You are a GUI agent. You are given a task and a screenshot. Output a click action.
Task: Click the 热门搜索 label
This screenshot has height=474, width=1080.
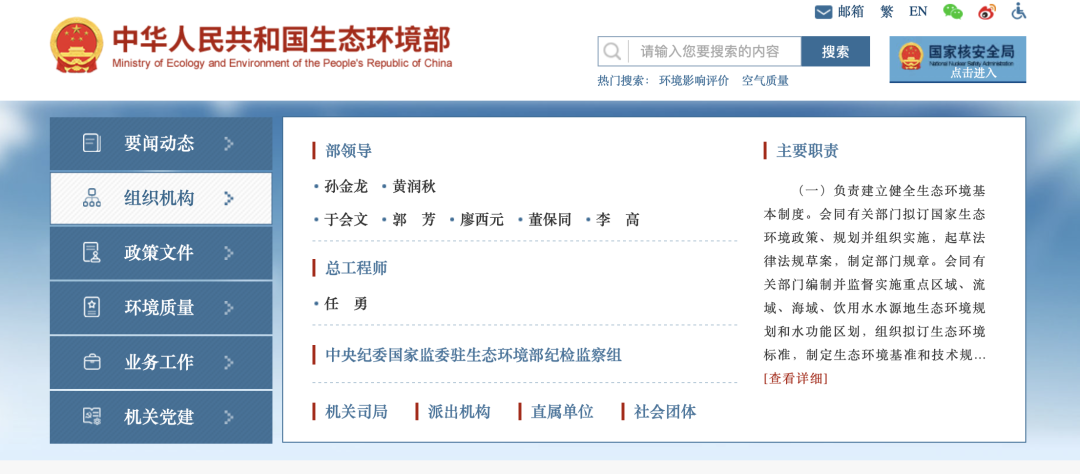click(x=623, y=81)
